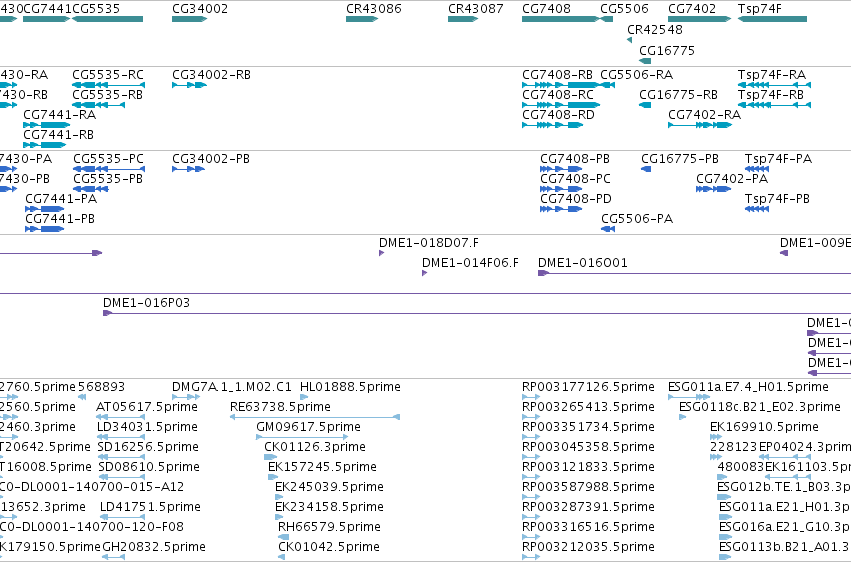Select EST LD34031.5prime
Image resolution: width=851 pixels, height=562 pixels.
point(121,437)
